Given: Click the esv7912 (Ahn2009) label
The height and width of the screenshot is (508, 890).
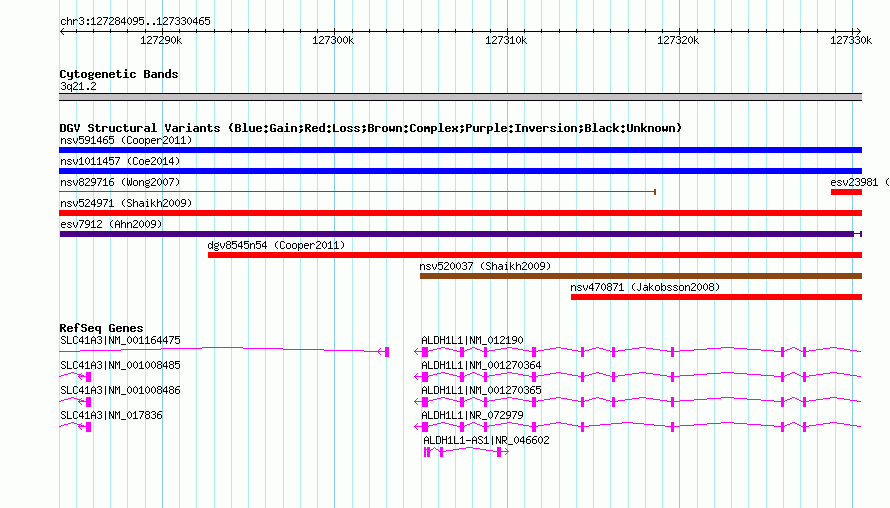Looking at the screenshot, I should [x=111, y=224].
